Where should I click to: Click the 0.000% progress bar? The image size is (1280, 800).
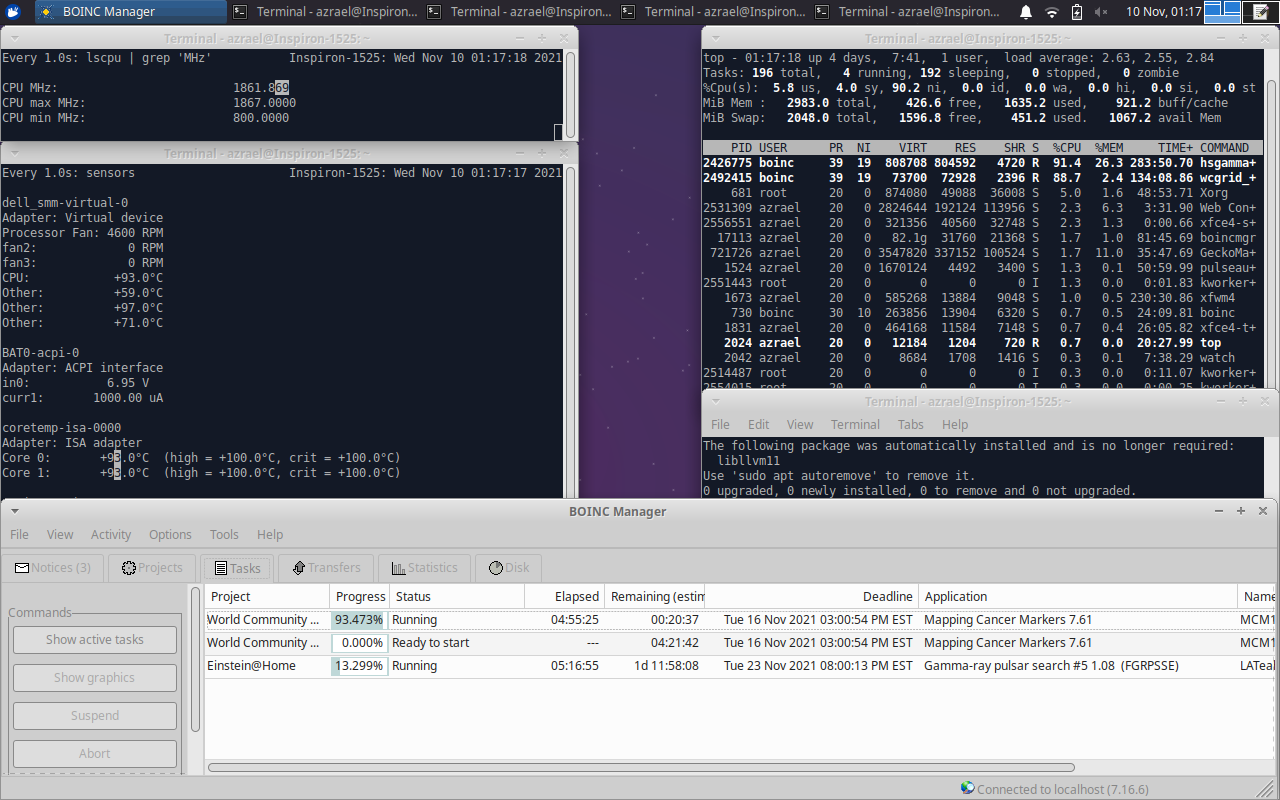pyautogui.click(x=360, y=643)
